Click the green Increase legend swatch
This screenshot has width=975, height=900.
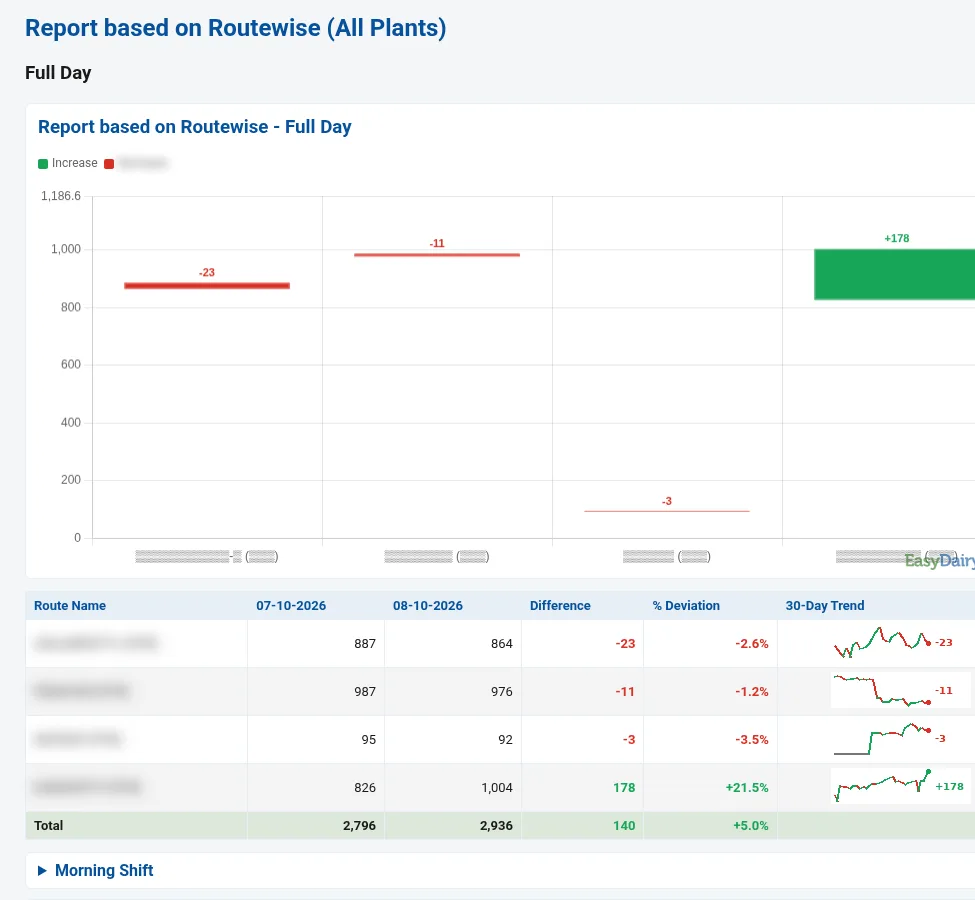click(43, 164)
